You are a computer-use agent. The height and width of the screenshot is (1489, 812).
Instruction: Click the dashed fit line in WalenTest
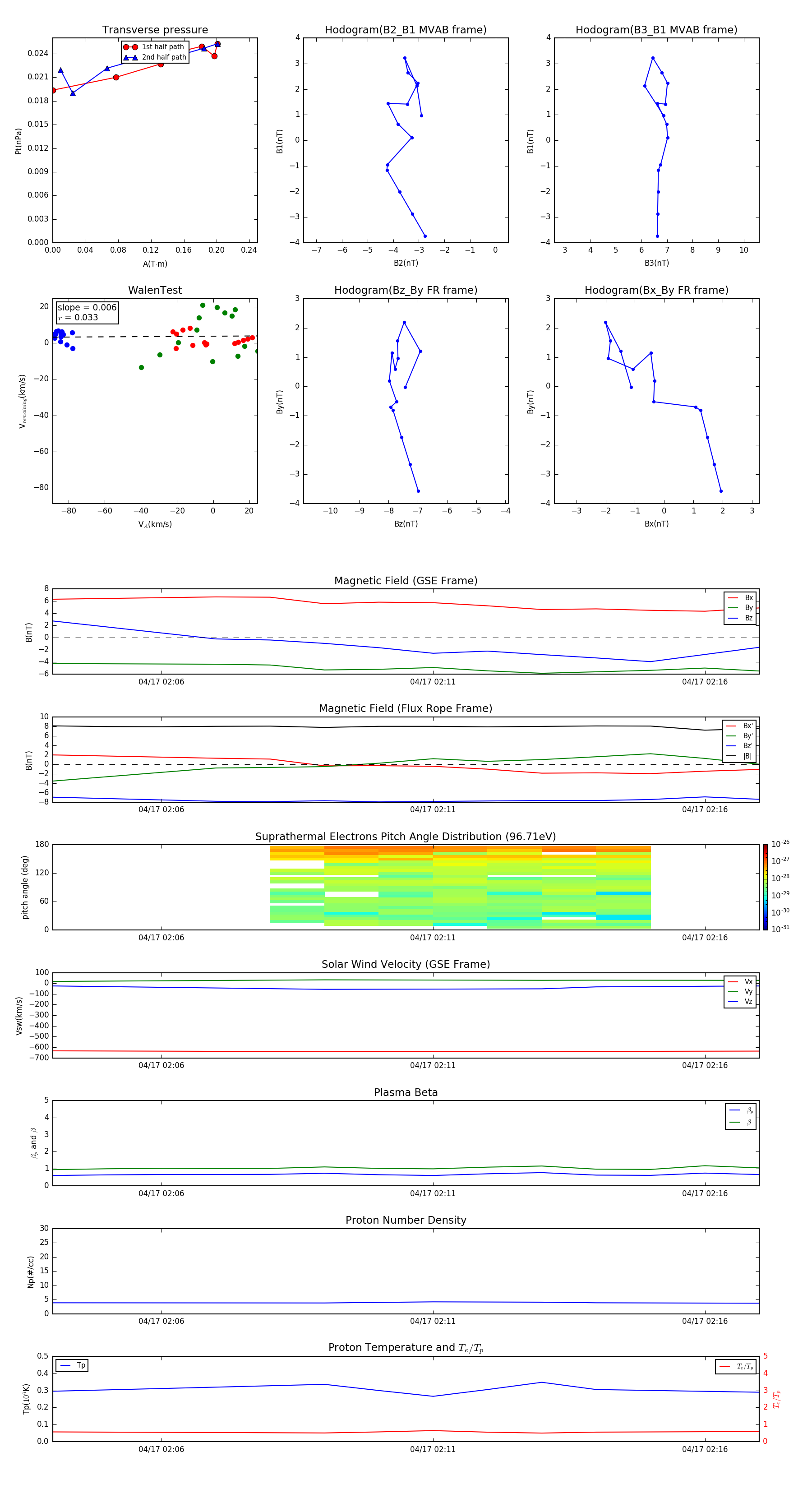click(x=155, y=337)
